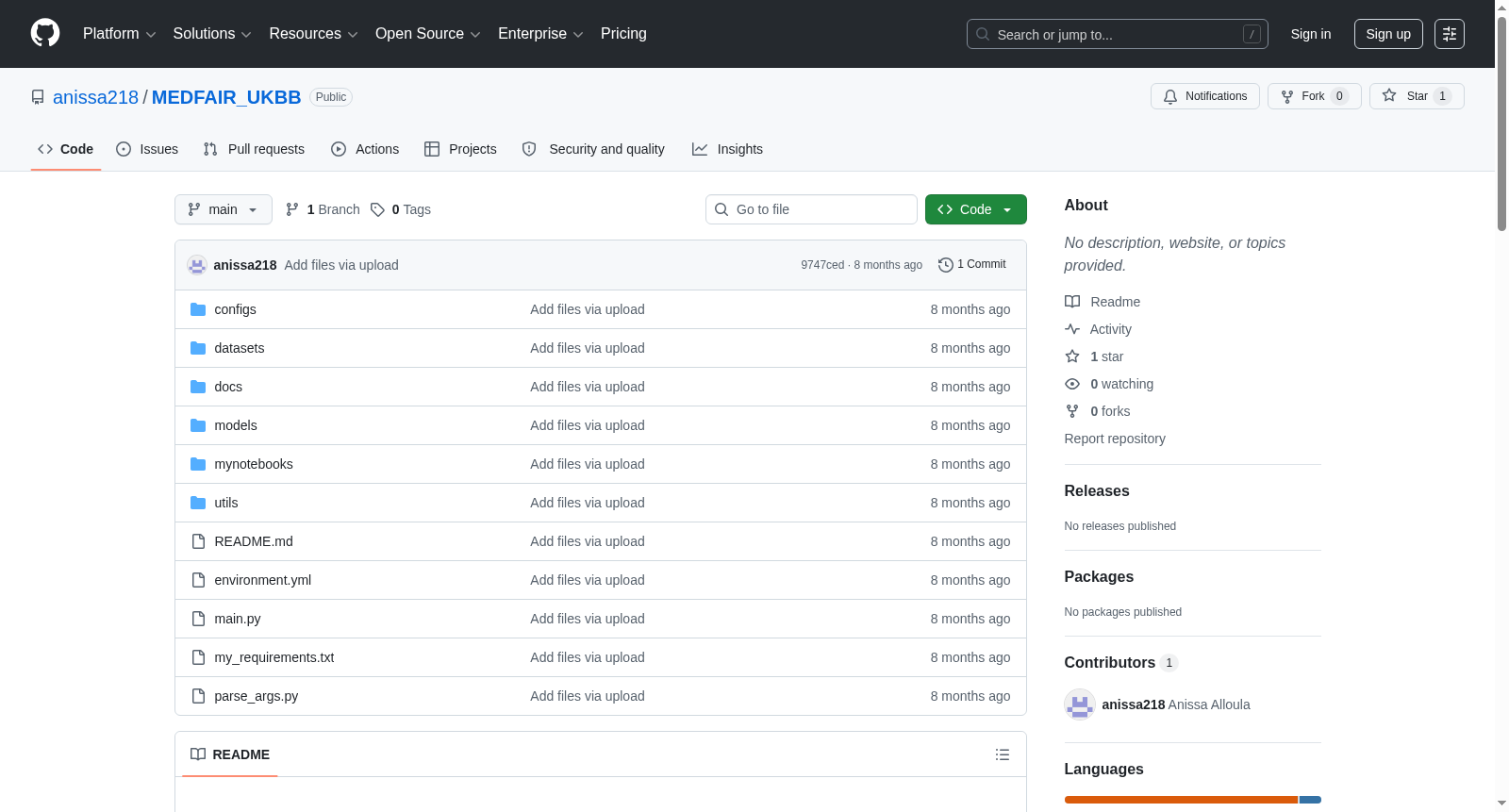
Task: Click the tag icon next to Tags
Action: [x=377, y=209]
